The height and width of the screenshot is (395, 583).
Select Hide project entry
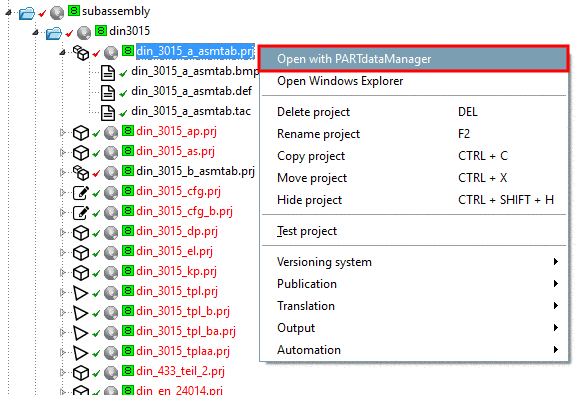(x=414, y=200)
